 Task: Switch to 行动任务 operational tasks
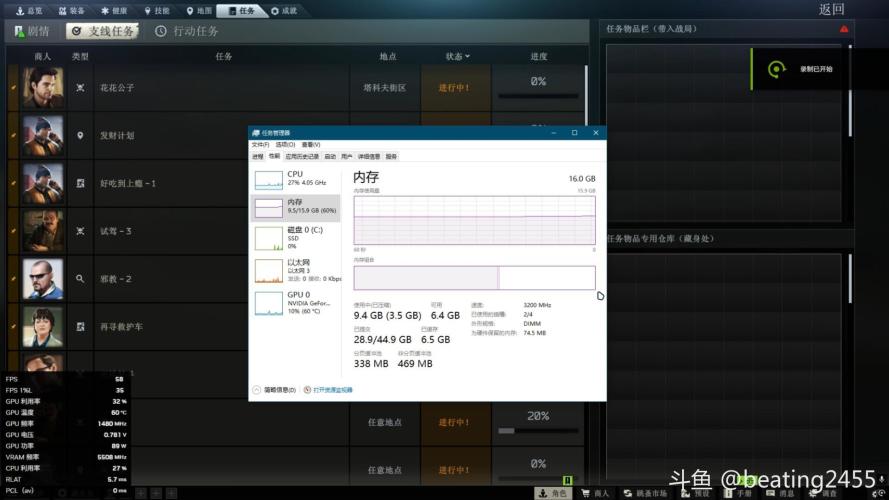point(187,31)
